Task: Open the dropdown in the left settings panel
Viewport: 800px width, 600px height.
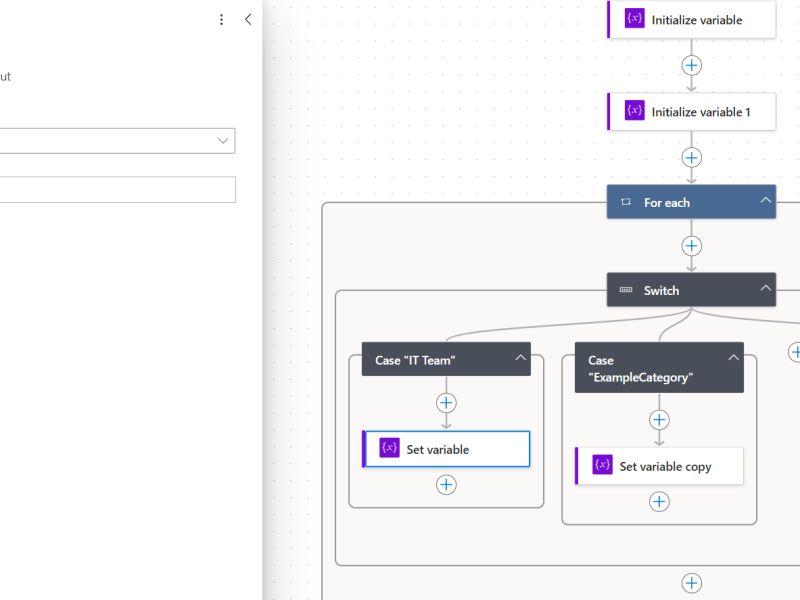Action: [x=222, y=140]
